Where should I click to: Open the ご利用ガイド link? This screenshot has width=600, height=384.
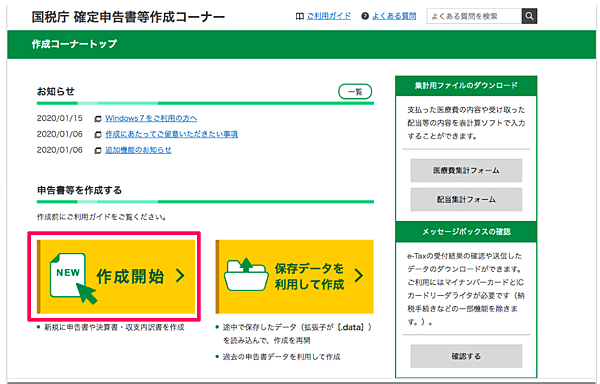click(x=329, y=16)
